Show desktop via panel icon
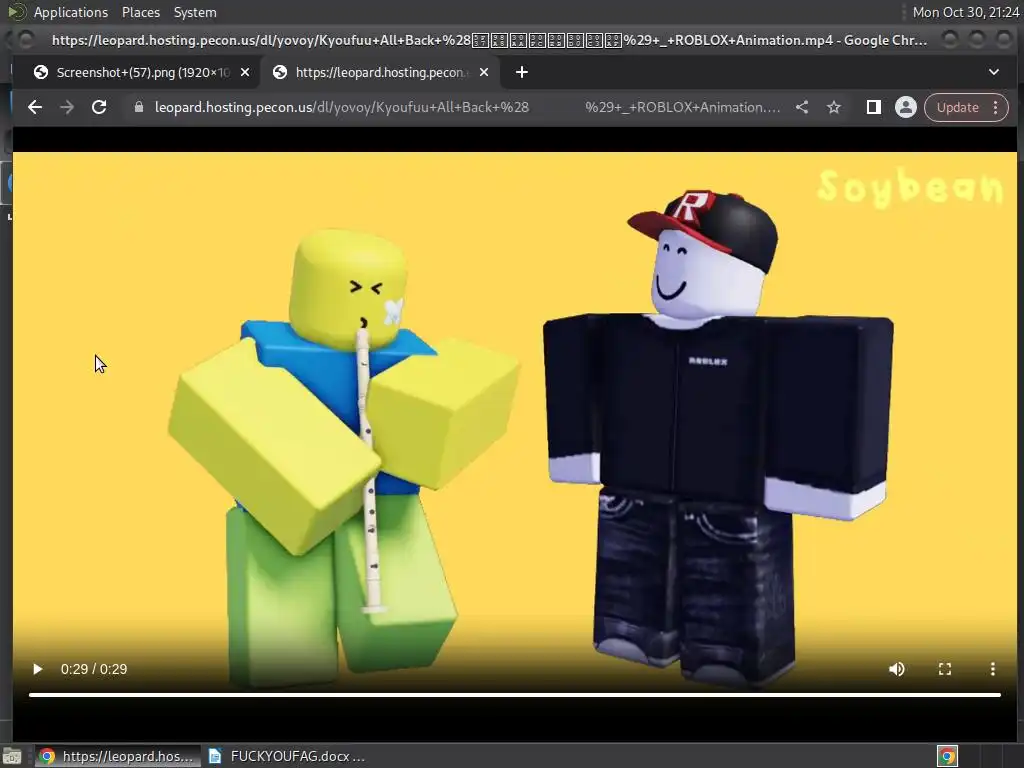 click(12, 756)
